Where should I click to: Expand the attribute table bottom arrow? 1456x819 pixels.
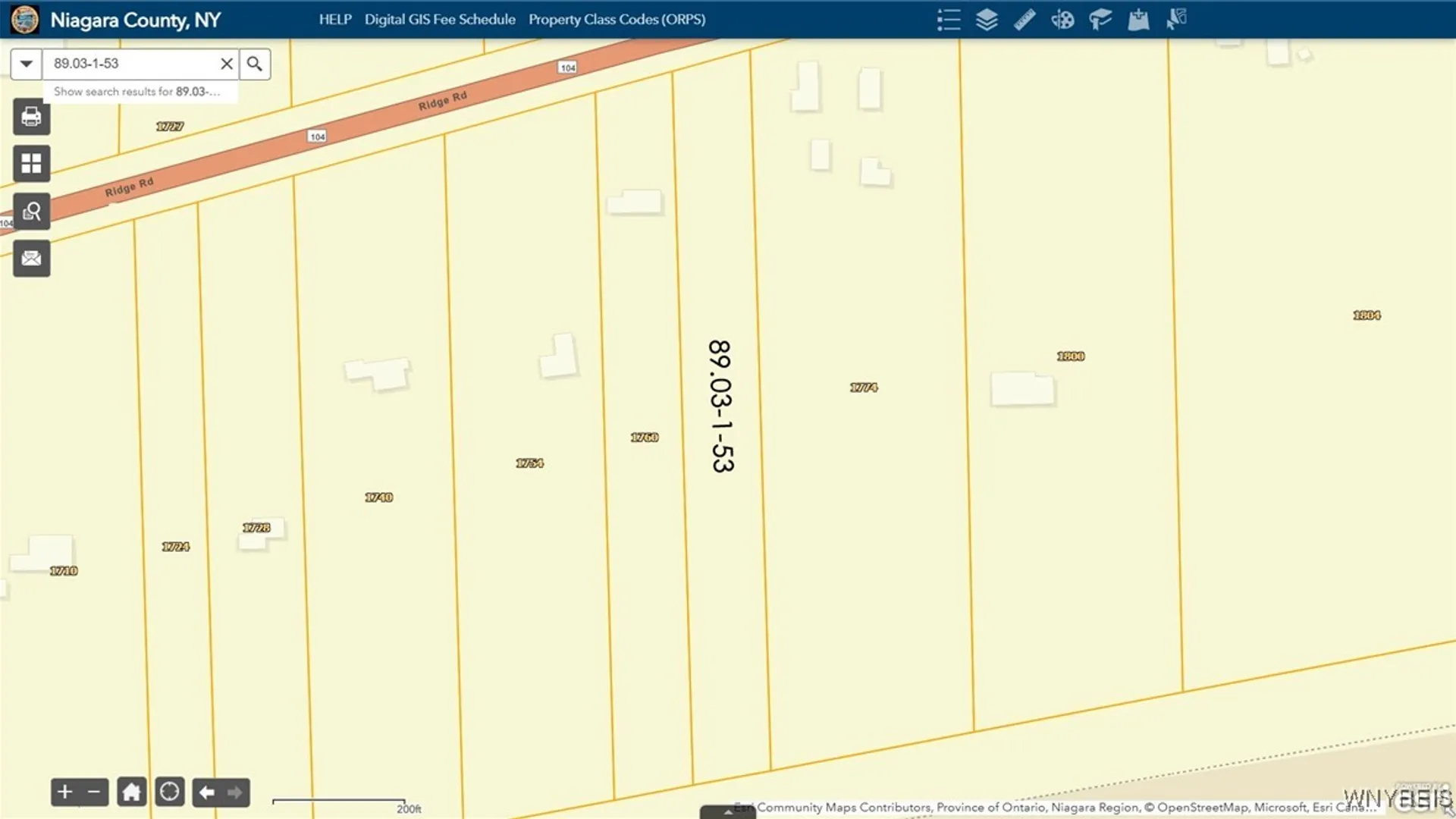728,812
